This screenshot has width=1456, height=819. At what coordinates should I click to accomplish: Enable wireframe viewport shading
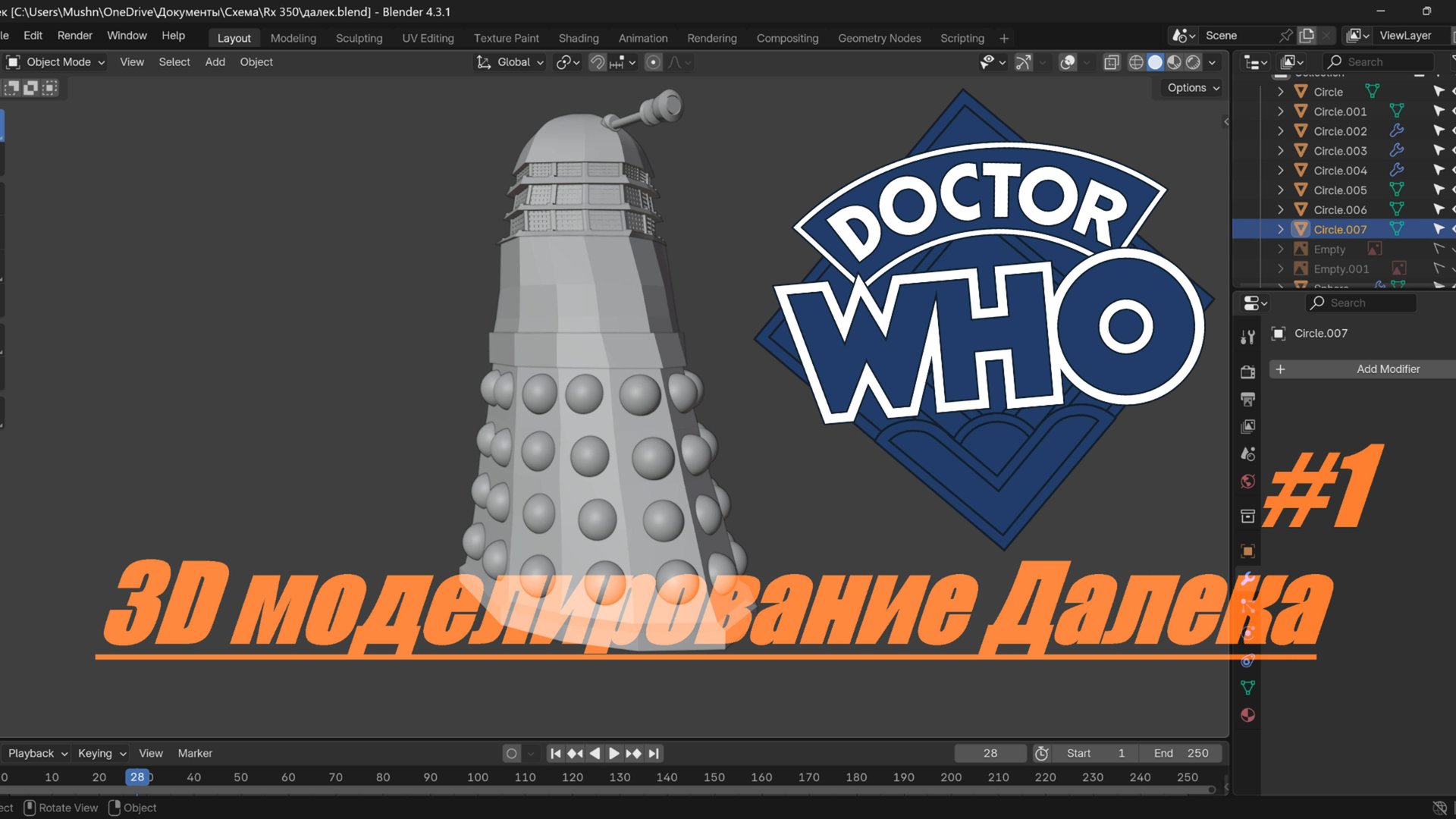click(x=1136, y=62)
